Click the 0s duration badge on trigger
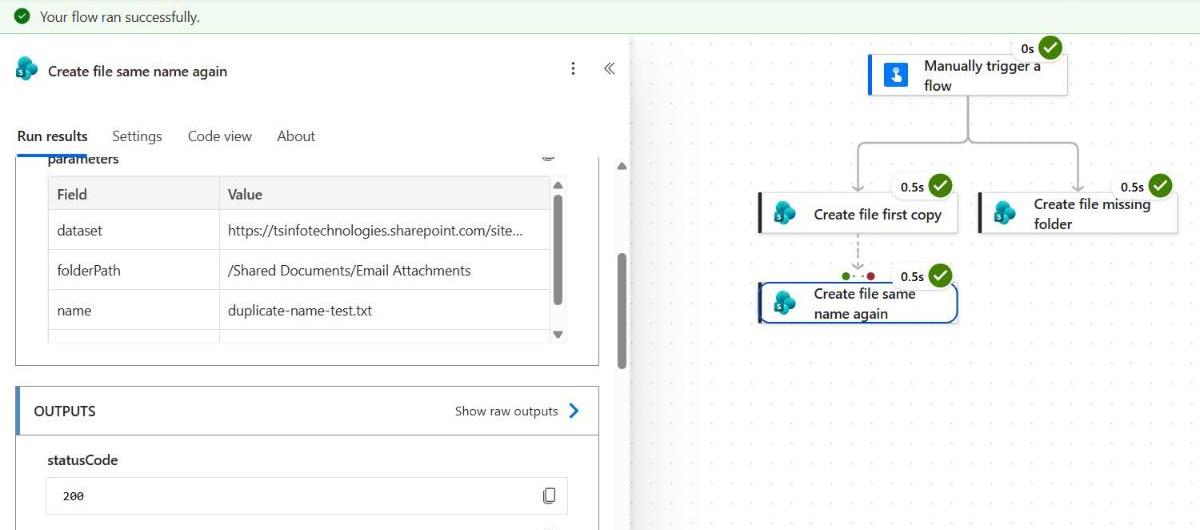Viewport: 1200px width, 530px height. [x=1028, y=48]
